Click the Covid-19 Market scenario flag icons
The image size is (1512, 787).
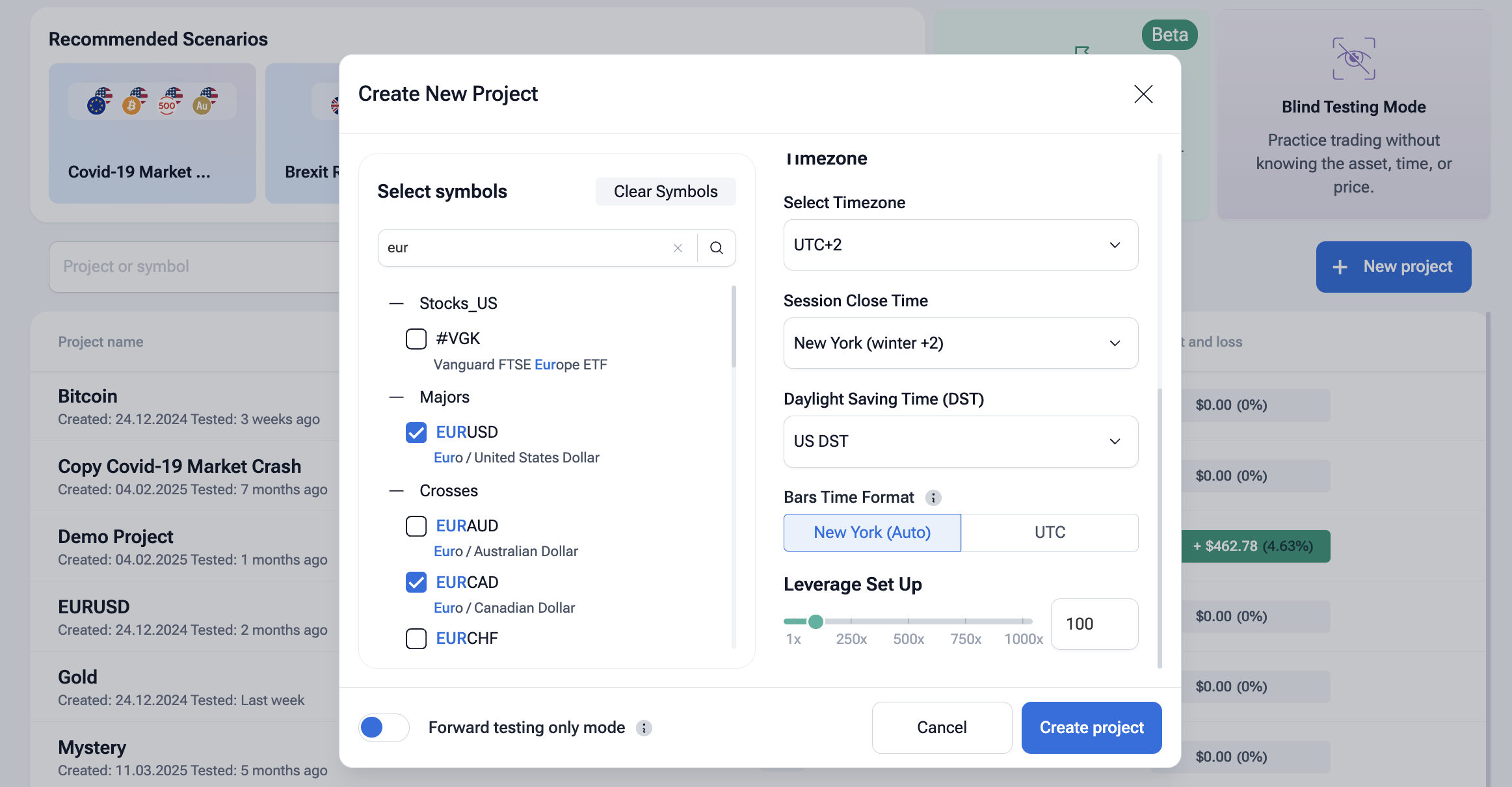click(152, 101)
